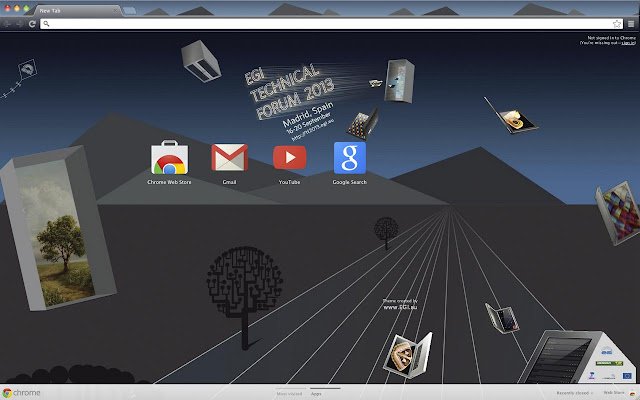
Task: Bookmark this page with the star
Action: [x=617, y=24]
